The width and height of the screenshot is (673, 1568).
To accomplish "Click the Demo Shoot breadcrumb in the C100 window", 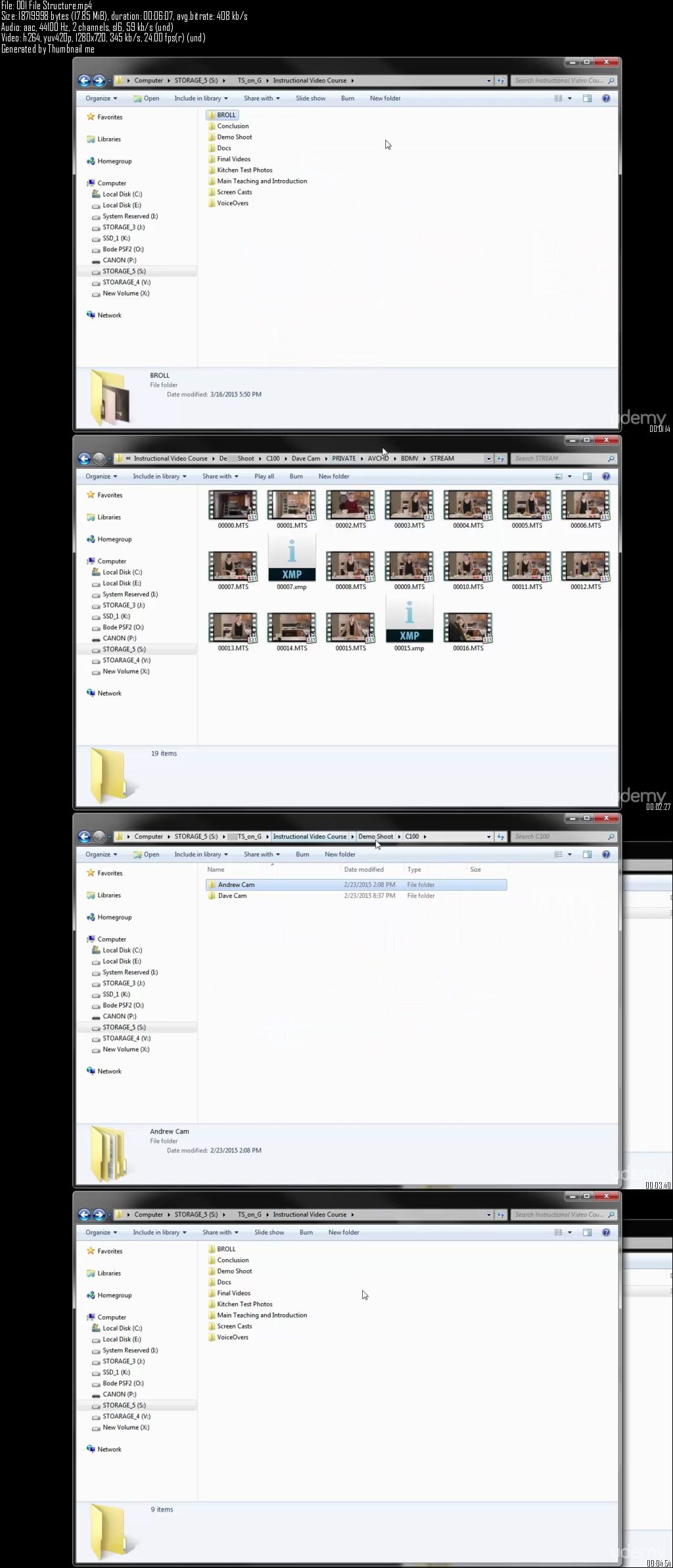I will [376, 836].
